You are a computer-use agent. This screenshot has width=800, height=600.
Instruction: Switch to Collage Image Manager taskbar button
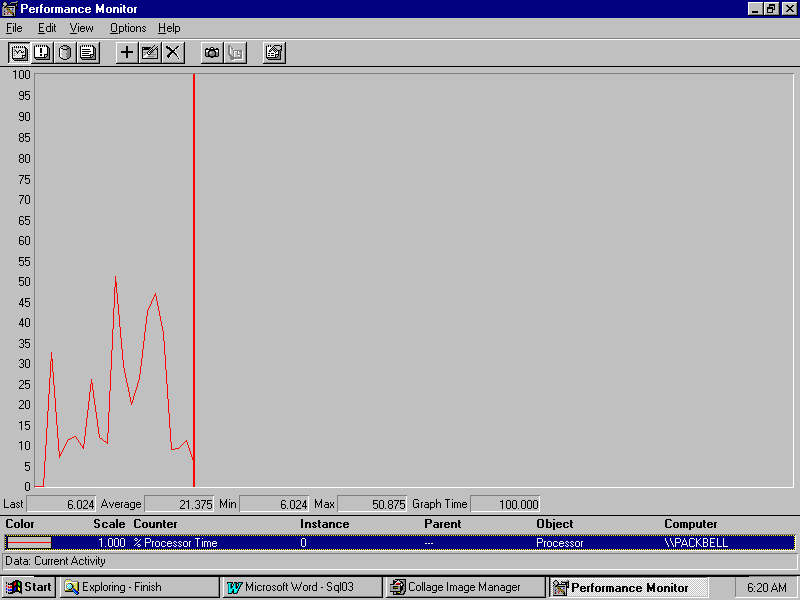(465, 587)
